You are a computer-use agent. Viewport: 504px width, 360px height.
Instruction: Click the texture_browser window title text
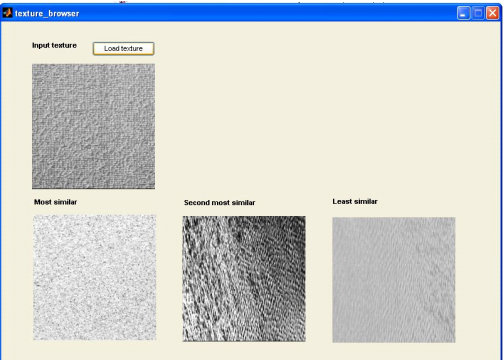pos(47,14)
